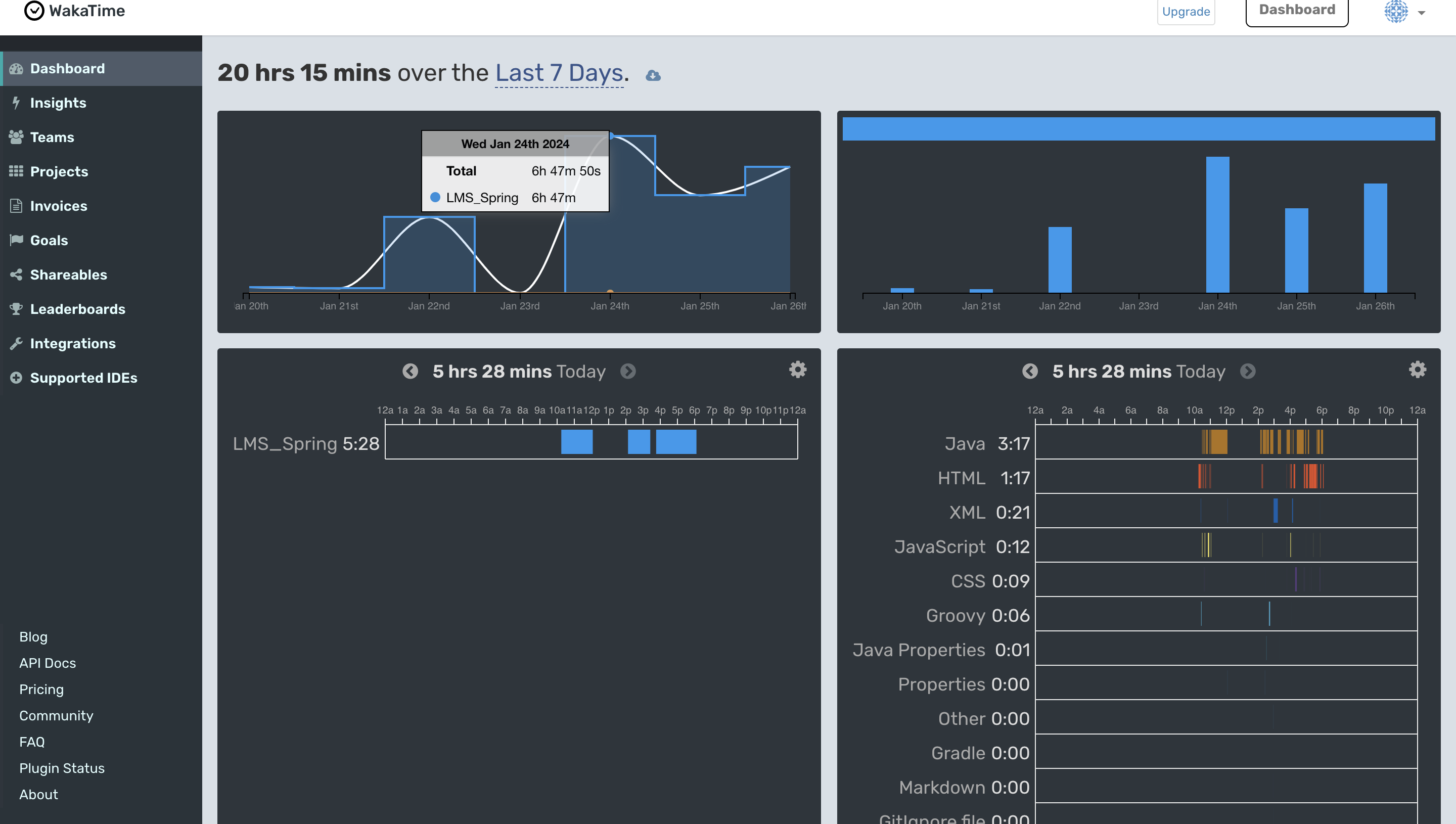This screenshot has width=1456, height=824.
Task: Open the user avatar dropdown menu
Action: click(x=1404, y=11)
